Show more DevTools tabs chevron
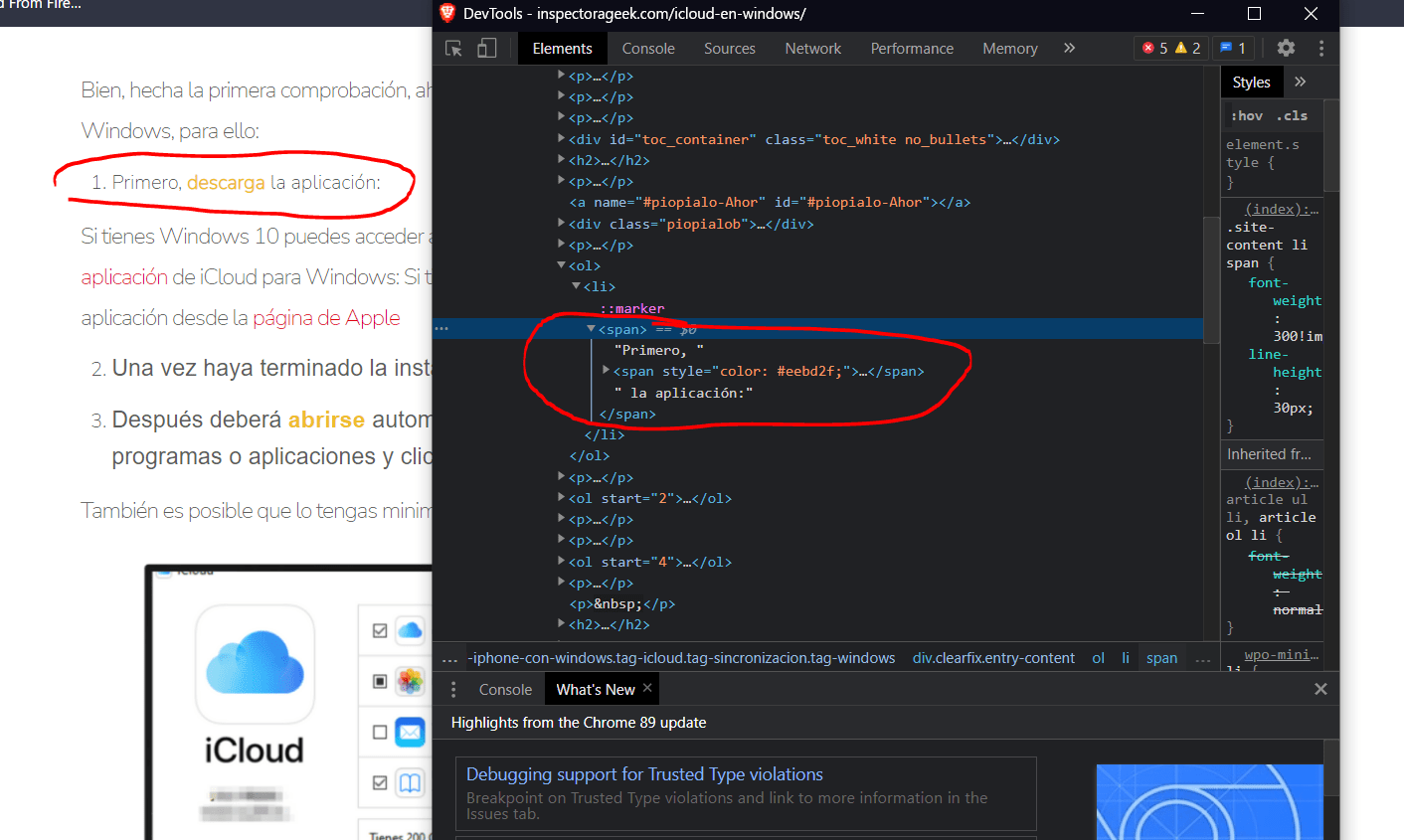This screenshot has height=840, width=1404. [x=1069, y=48]
